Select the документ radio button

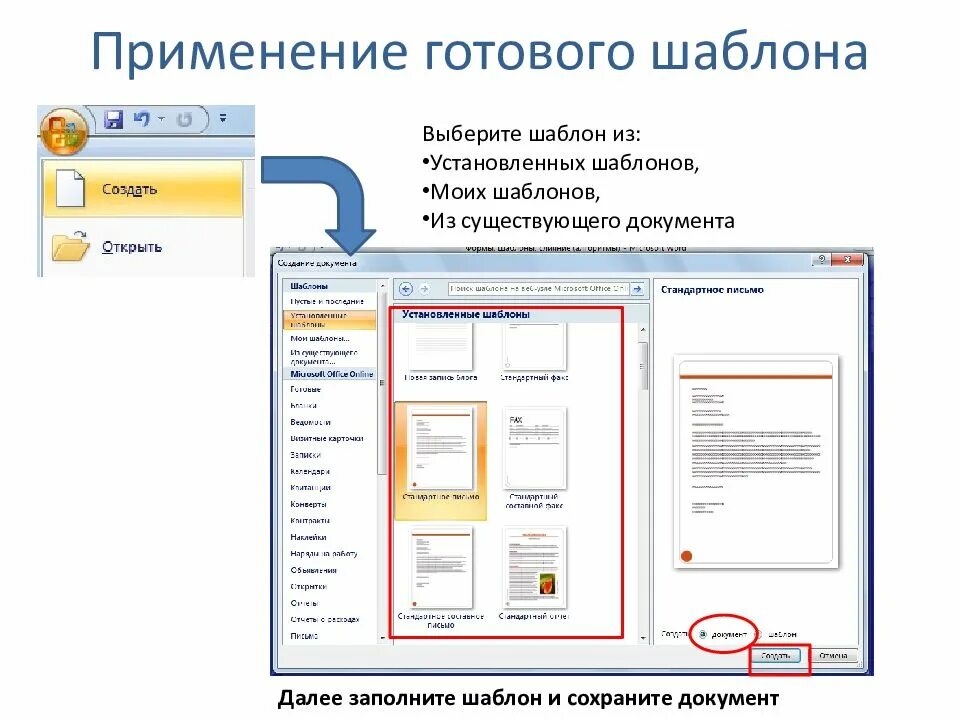click(x=703, y=634)
